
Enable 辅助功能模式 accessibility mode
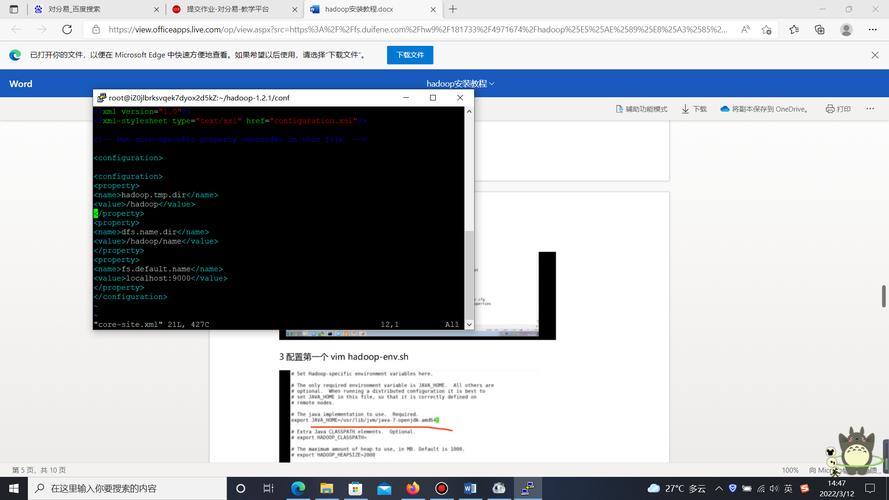click(x=641, y=109)
